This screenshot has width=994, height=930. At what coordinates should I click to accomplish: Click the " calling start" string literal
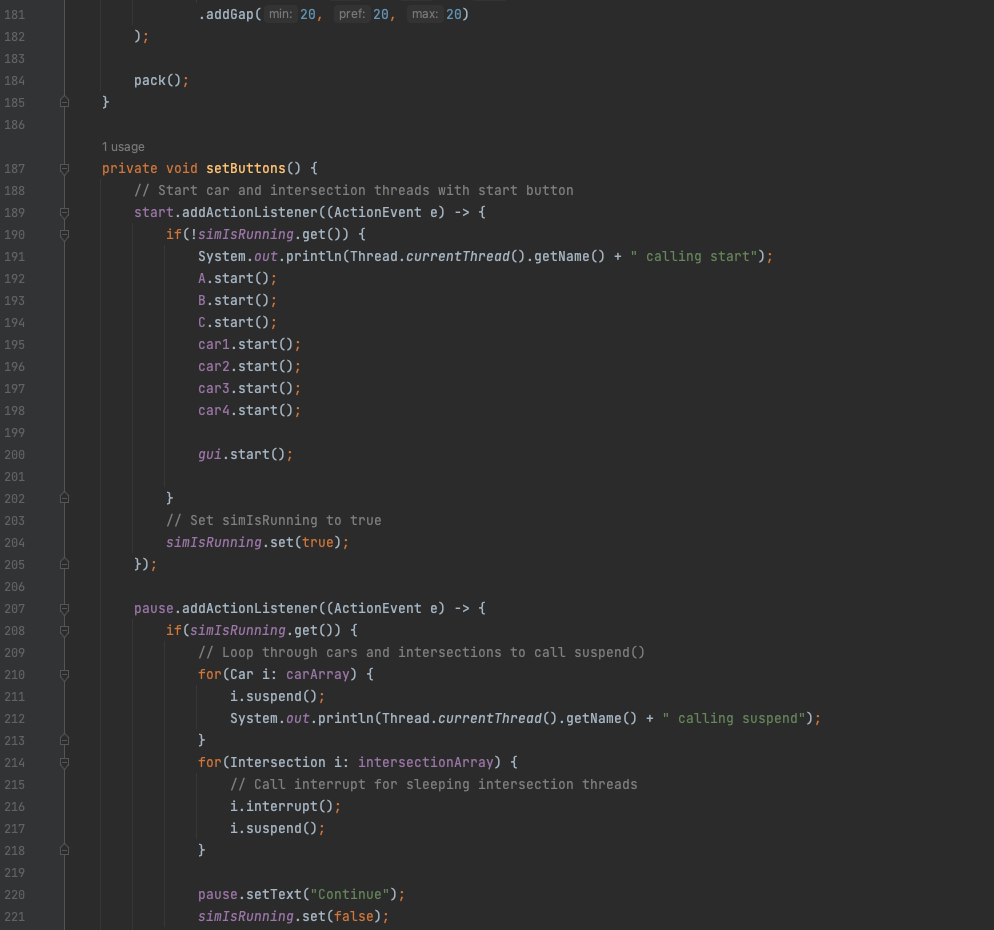coord(694,257)
